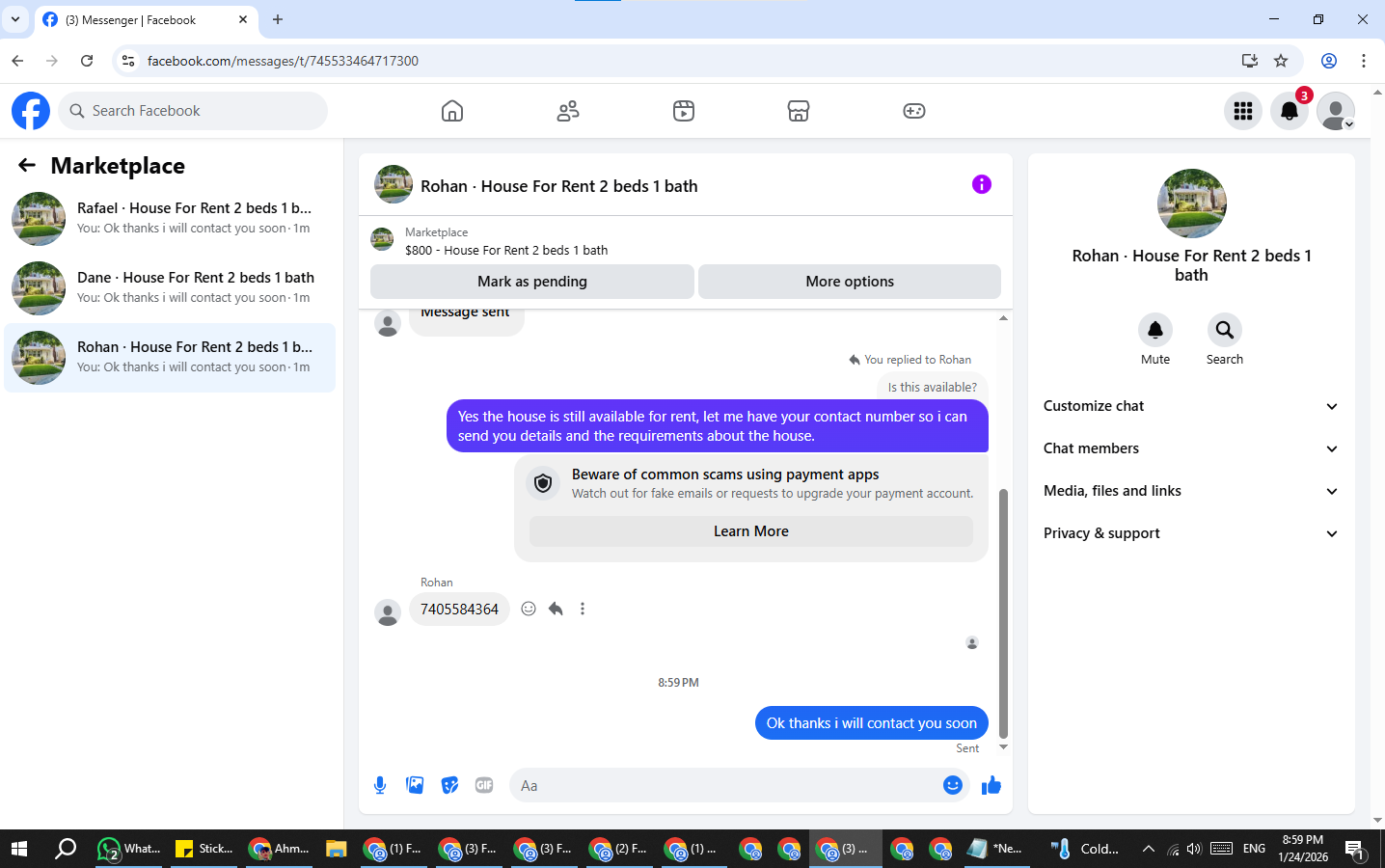This screenshot has width=1385, height=868.
Task: Open the Chrome three-dot menu
Action: point(1364,61)
